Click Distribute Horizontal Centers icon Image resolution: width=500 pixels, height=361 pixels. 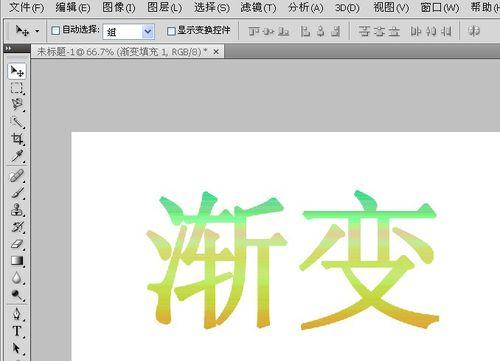pos(431,31)
